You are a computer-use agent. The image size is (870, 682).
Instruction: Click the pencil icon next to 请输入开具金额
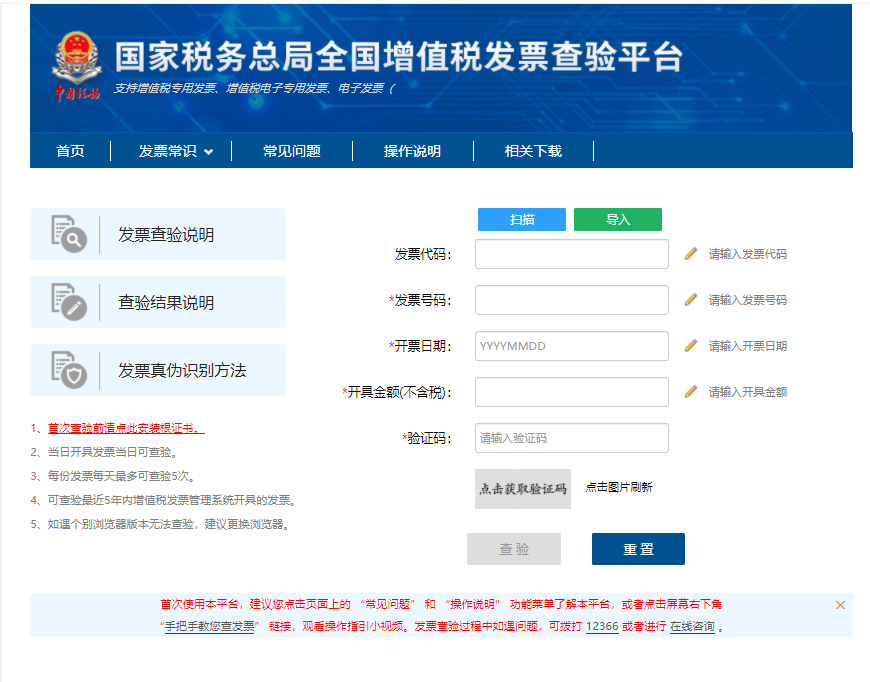click(x=691, y=392)
